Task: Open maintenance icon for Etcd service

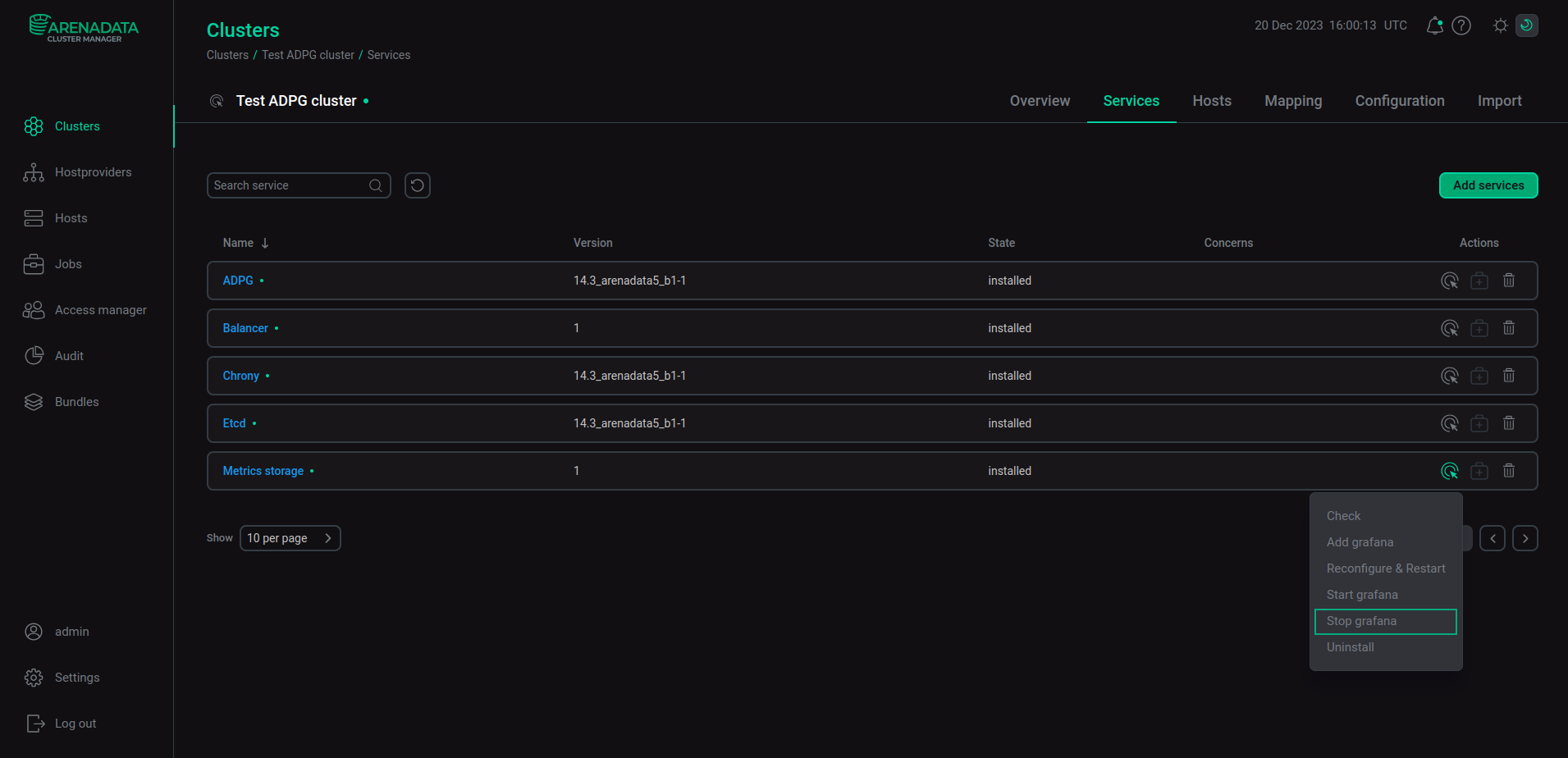Action: tap(1479, 423)
